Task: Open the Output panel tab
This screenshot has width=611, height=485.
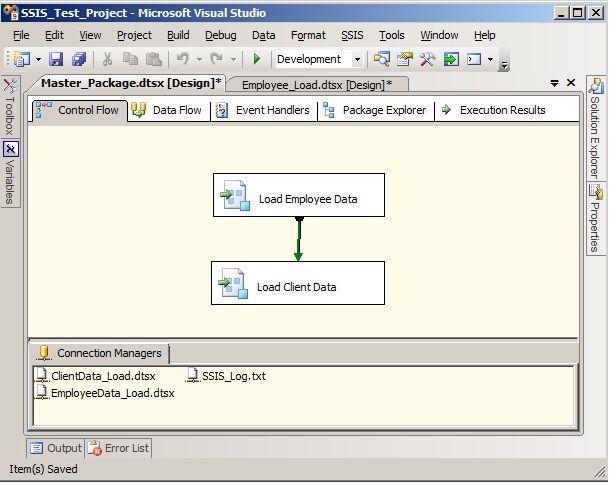Action: coord(56,449)
